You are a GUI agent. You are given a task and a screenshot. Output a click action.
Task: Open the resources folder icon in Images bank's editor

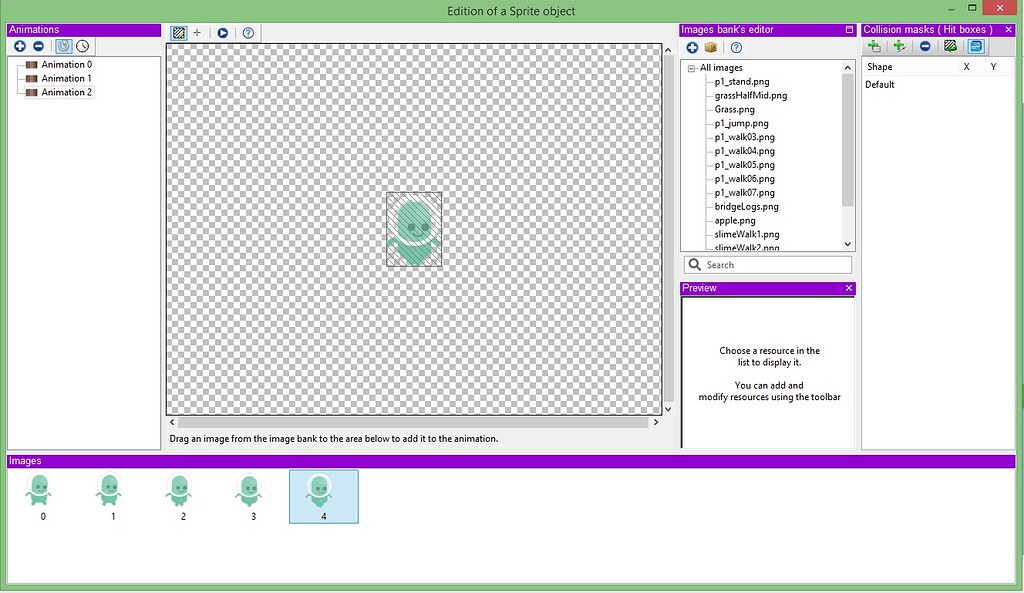pos(713,47)
